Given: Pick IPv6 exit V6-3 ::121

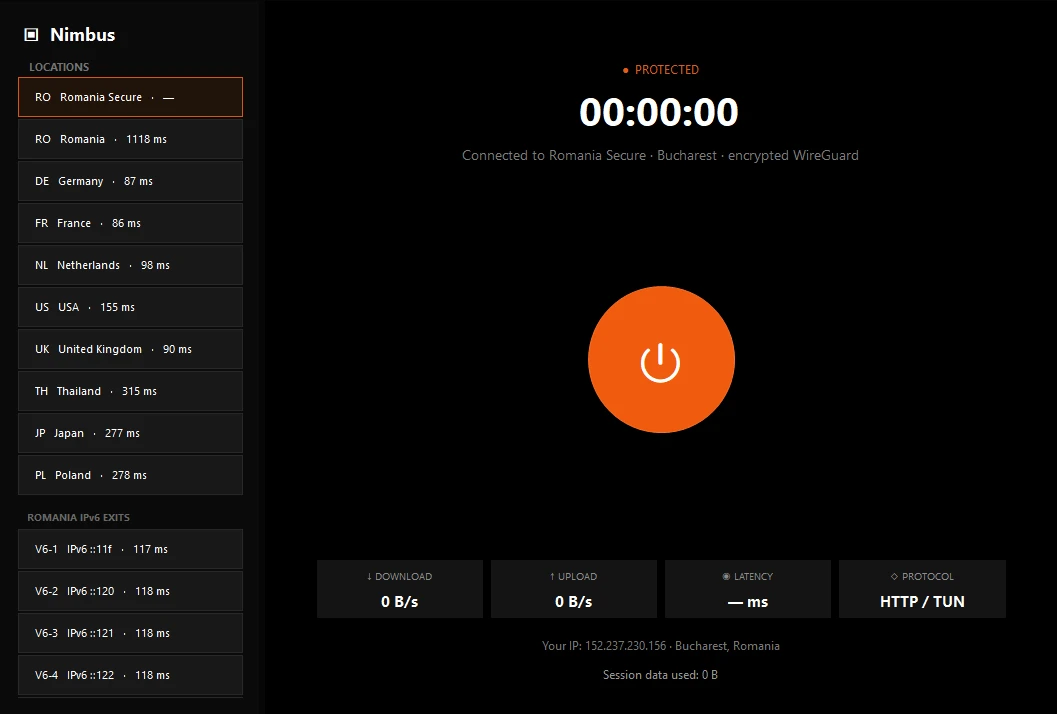Looking at the screenshot, I should [130, 633].
